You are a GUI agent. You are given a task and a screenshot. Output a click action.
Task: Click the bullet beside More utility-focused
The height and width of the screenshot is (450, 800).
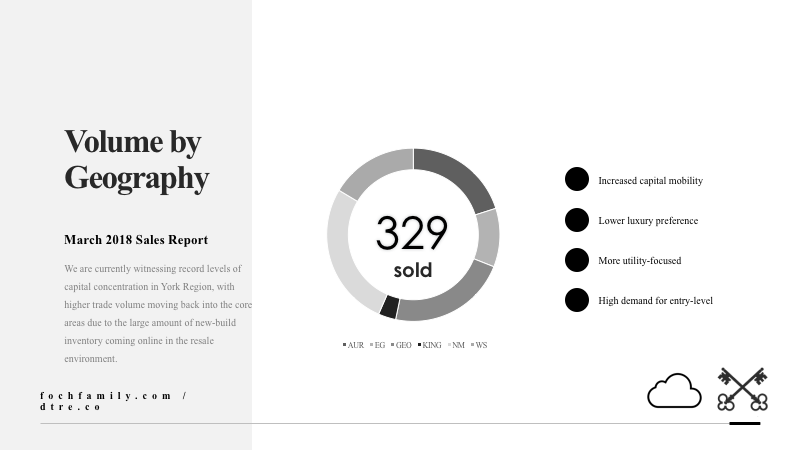pyautogui.click(x=577, y=260)
